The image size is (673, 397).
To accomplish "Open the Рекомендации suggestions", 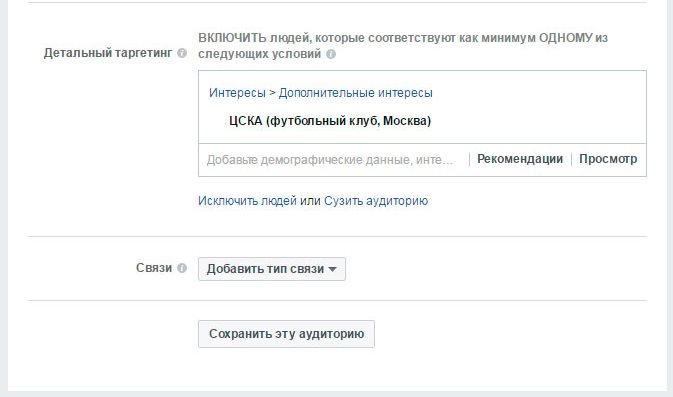I will pyautogui.click(x=520, y=159).
